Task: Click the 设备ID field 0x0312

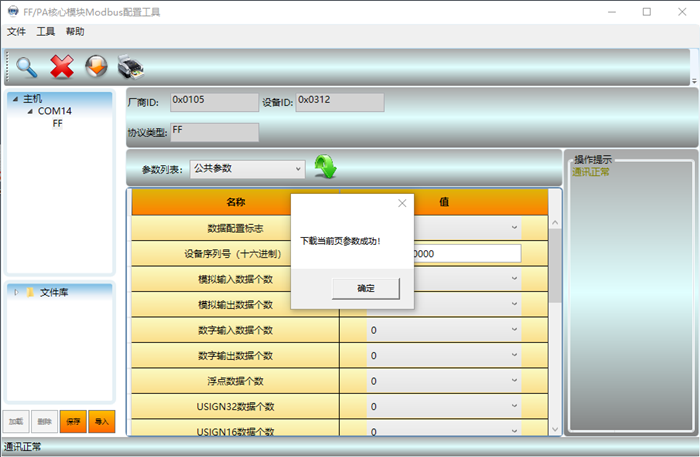Action: click(340, 102)
